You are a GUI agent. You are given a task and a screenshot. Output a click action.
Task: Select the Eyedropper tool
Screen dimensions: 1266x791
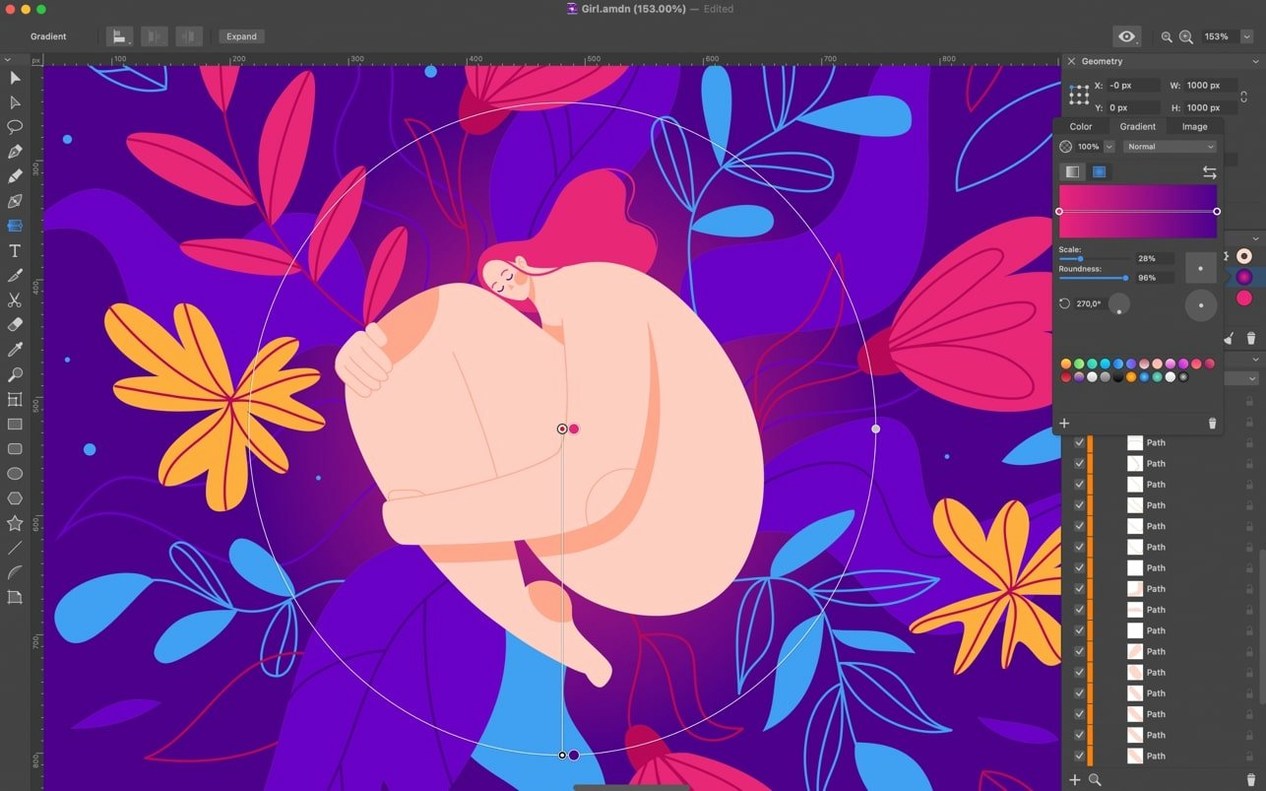click(15, 350)
